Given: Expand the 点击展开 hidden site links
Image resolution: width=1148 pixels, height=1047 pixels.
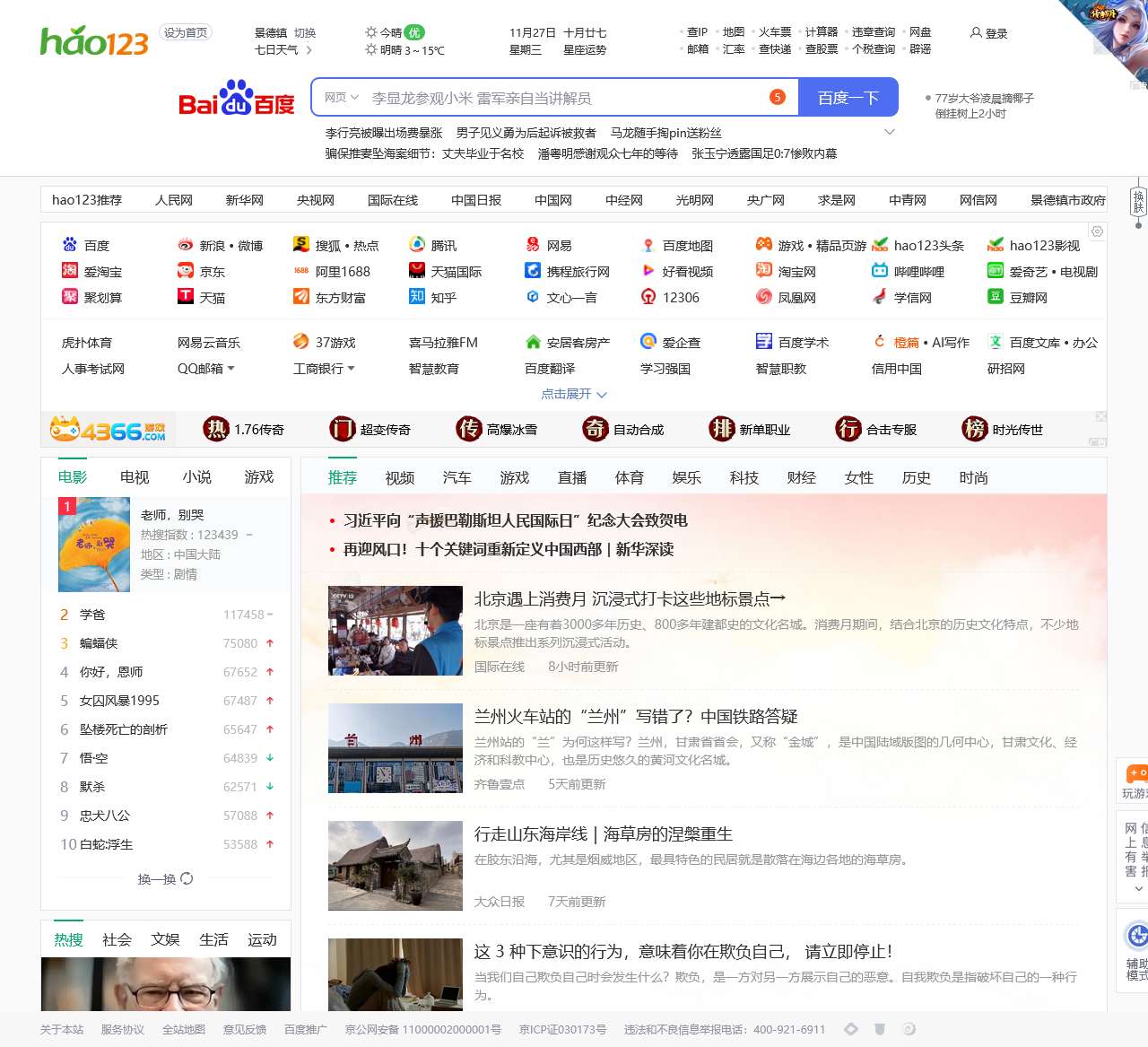Looking at the screenshot, I should coord(575,394).
